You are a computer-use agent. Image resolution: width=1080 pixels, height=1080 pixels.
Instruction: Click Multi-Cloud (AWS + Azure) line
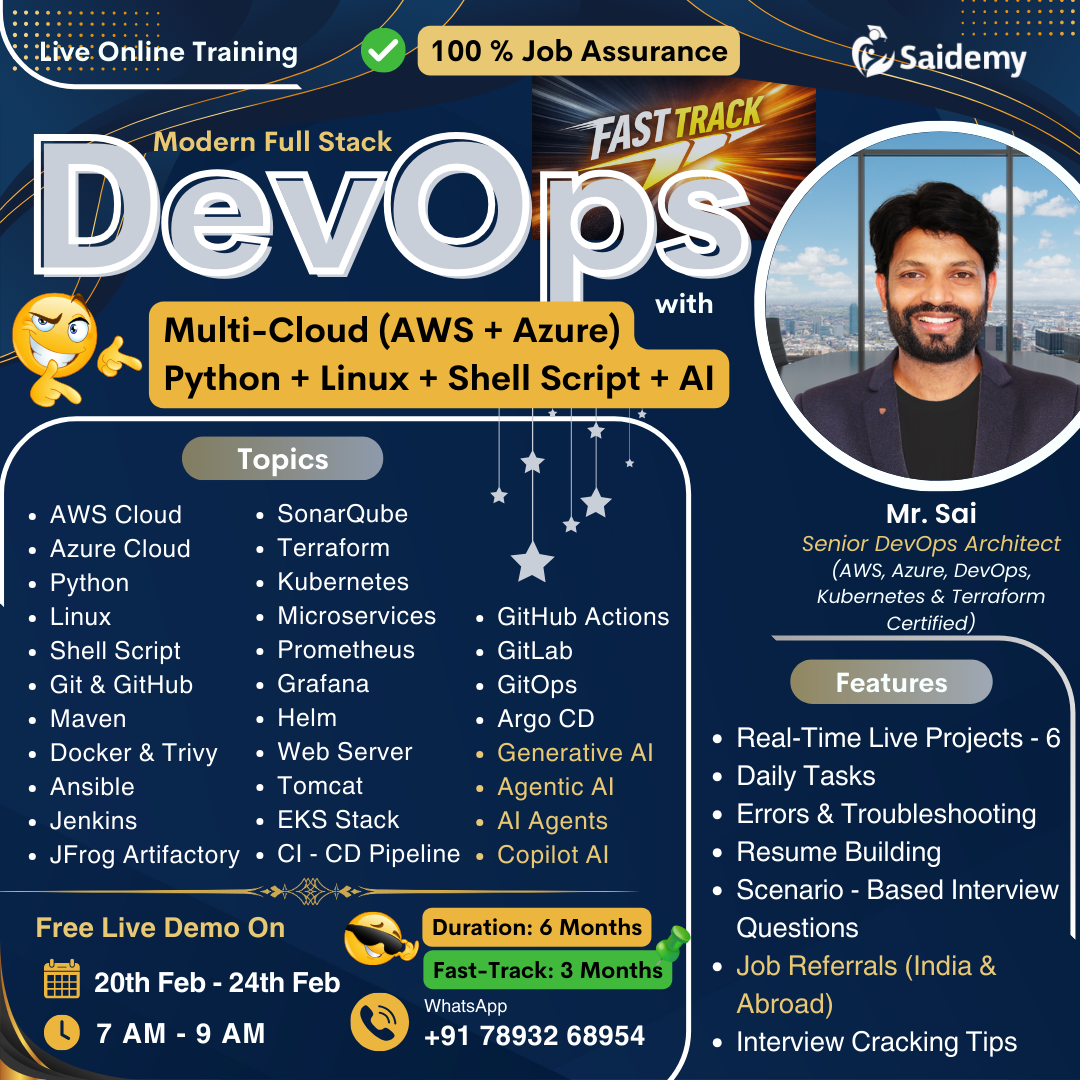pyautogui.click(x=392, y=330)
